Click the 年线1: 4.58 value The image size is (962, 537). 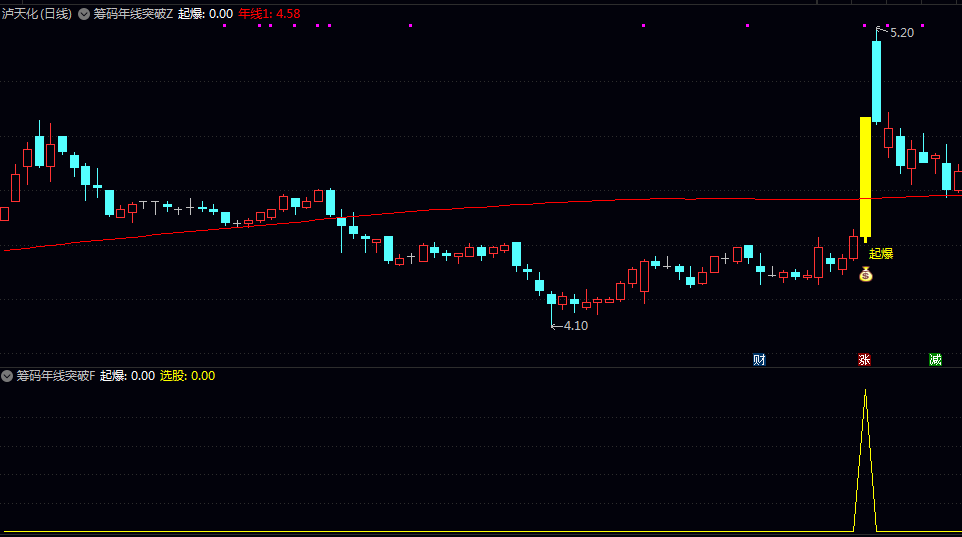[x=269, y=14]
